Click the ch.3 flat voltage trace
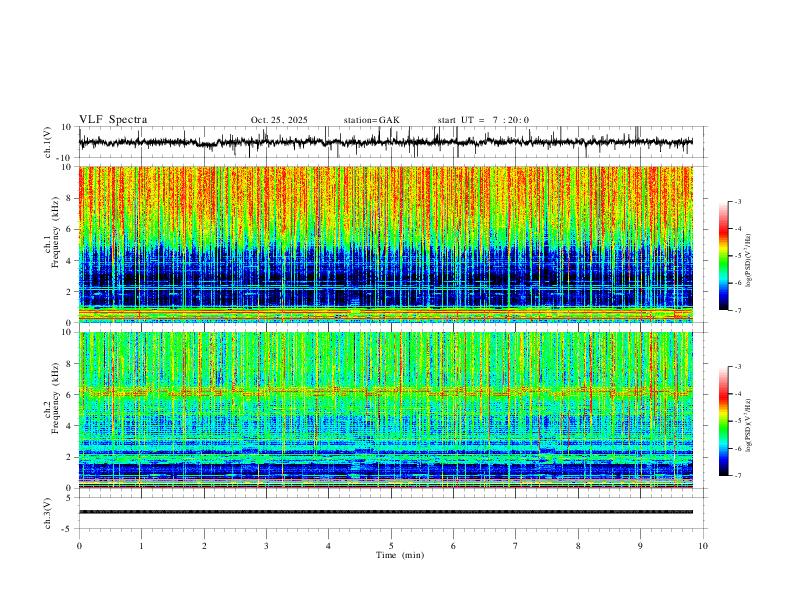The width and height of the screenshot is (792, 612). (386, 512)
